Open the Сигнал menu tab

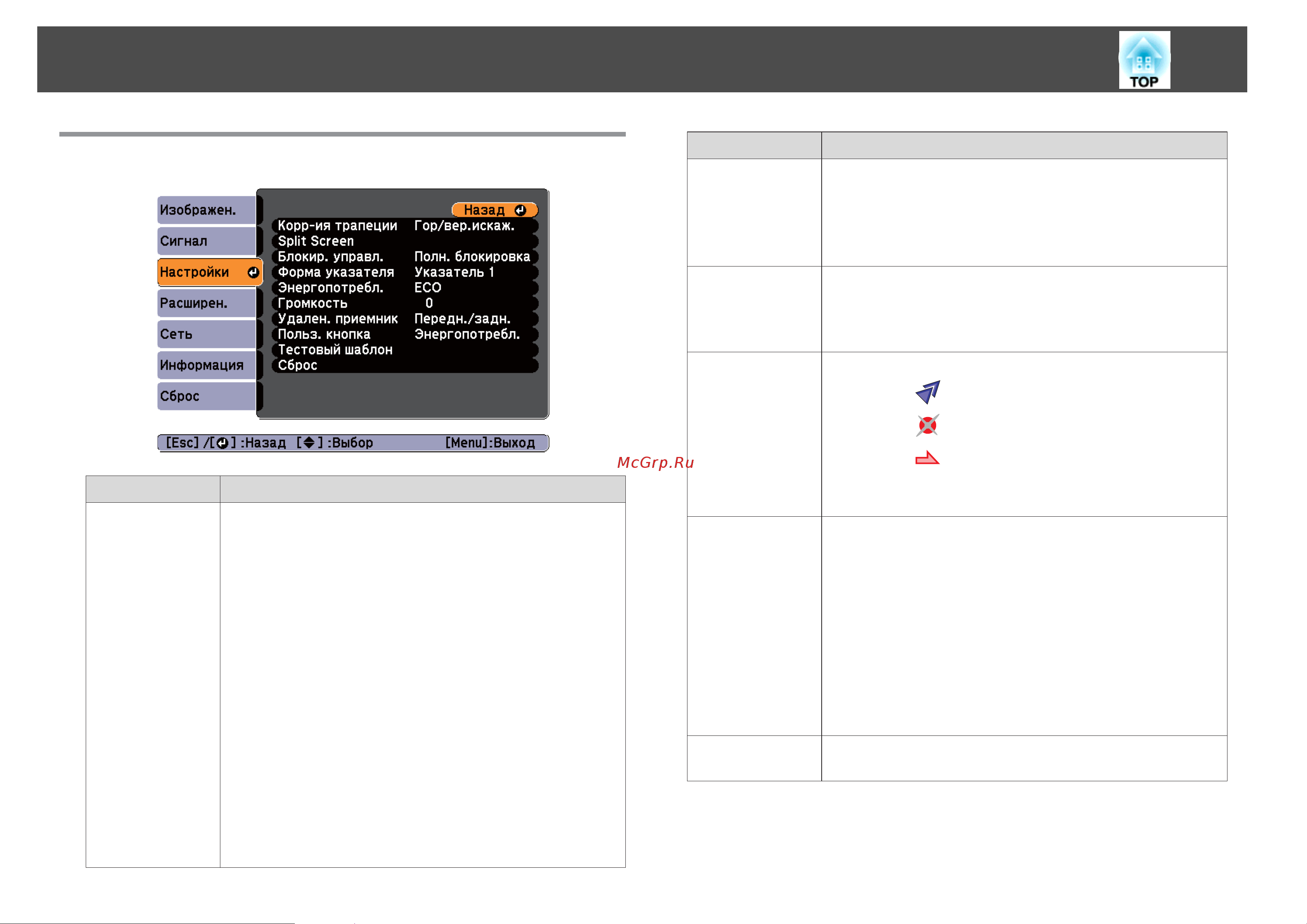click(207, 241)
